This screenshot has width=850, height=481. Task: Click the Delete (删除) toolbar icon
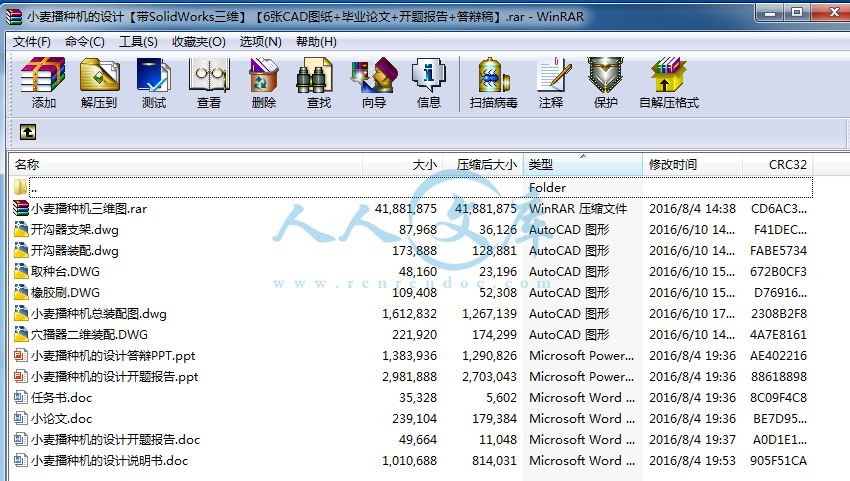[x=263, y=76]
